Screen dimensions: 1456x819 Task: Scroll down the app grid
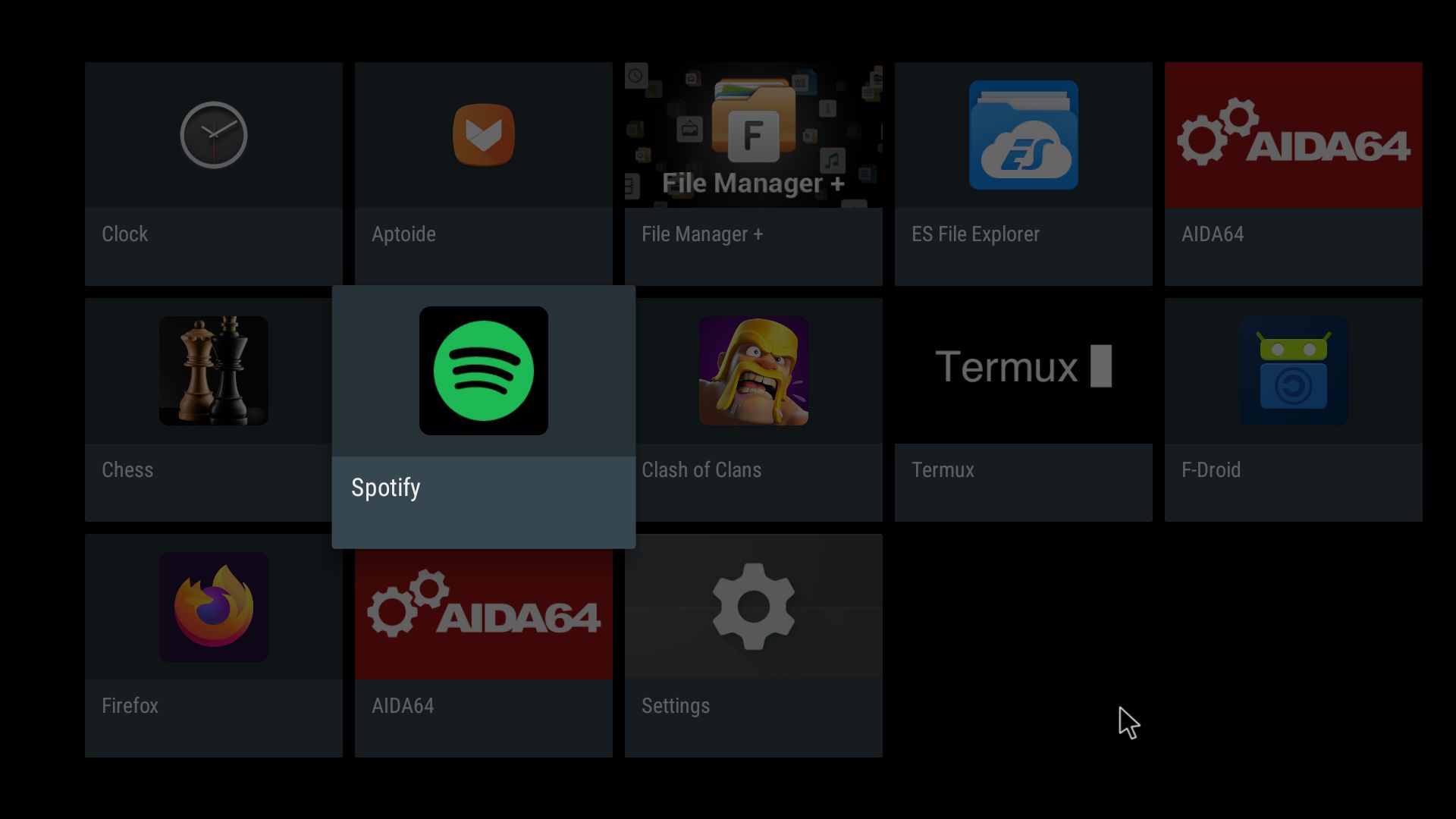728,410
